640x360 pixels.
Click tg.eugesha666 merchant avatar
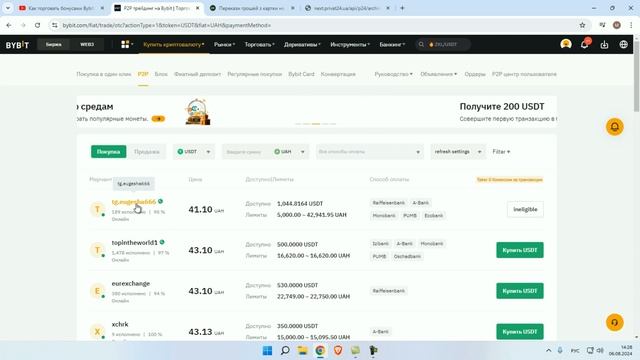[97, 209]
